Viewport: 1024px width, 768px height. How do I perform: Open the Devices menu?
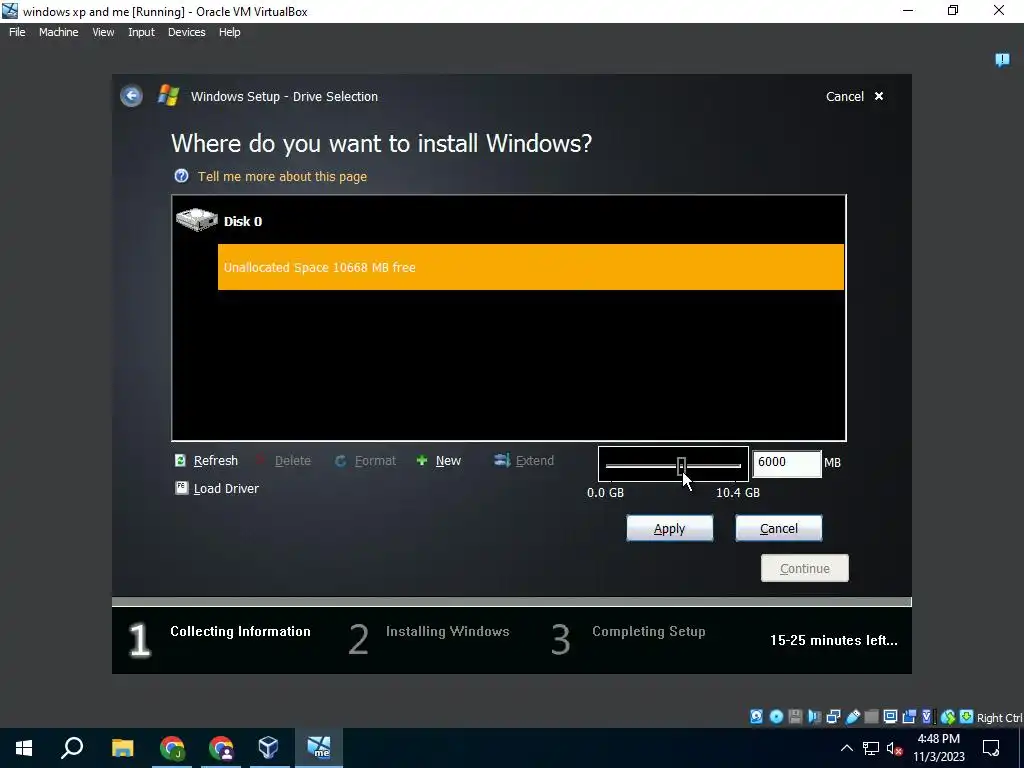(x=187, y=32)
